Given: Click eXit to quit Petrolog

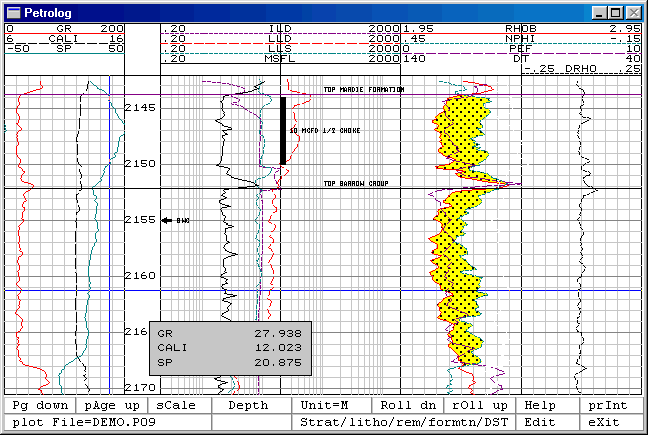Looking at the screenshot, I should [x=604, y=422].
